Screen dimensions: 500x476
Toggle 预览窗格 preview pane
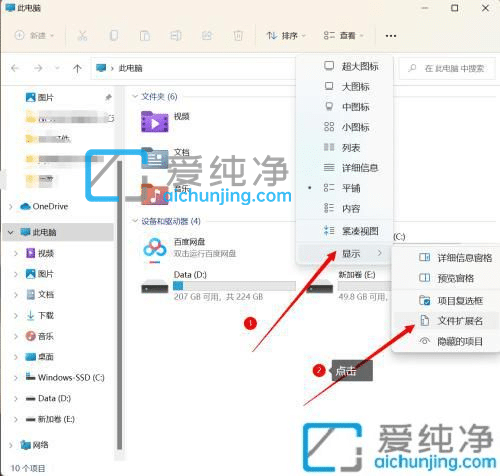coord(446,278)
